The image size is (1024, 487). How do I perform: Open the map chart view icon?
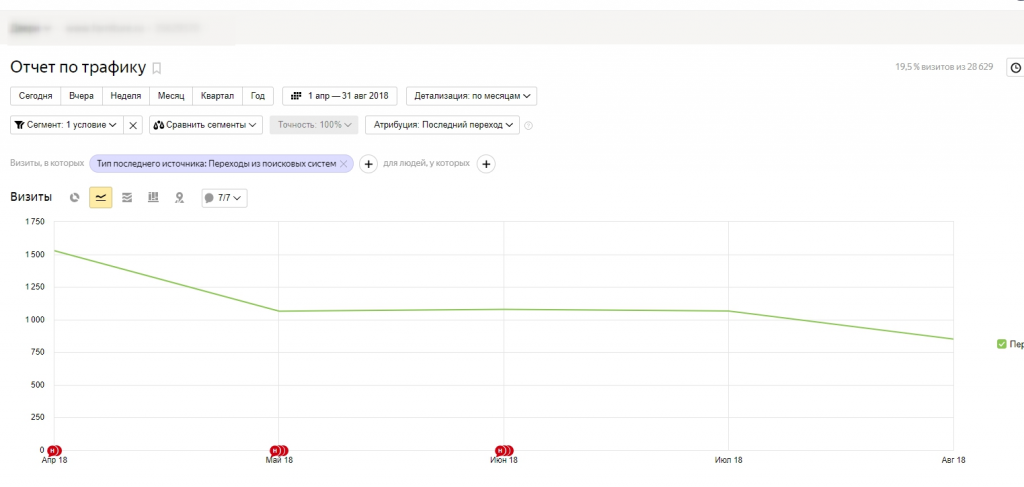[x=179, y=198]
